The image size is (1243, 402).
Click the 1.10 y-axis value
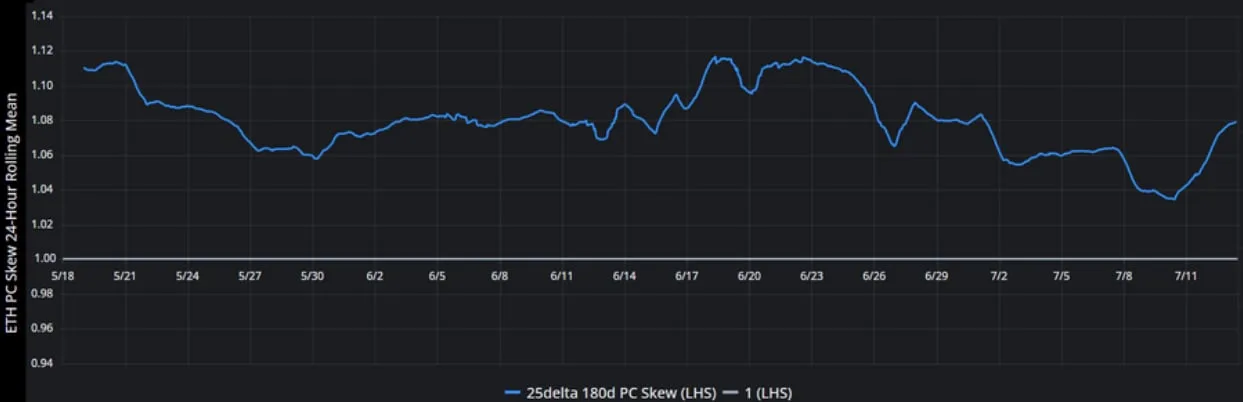point(43,86)
